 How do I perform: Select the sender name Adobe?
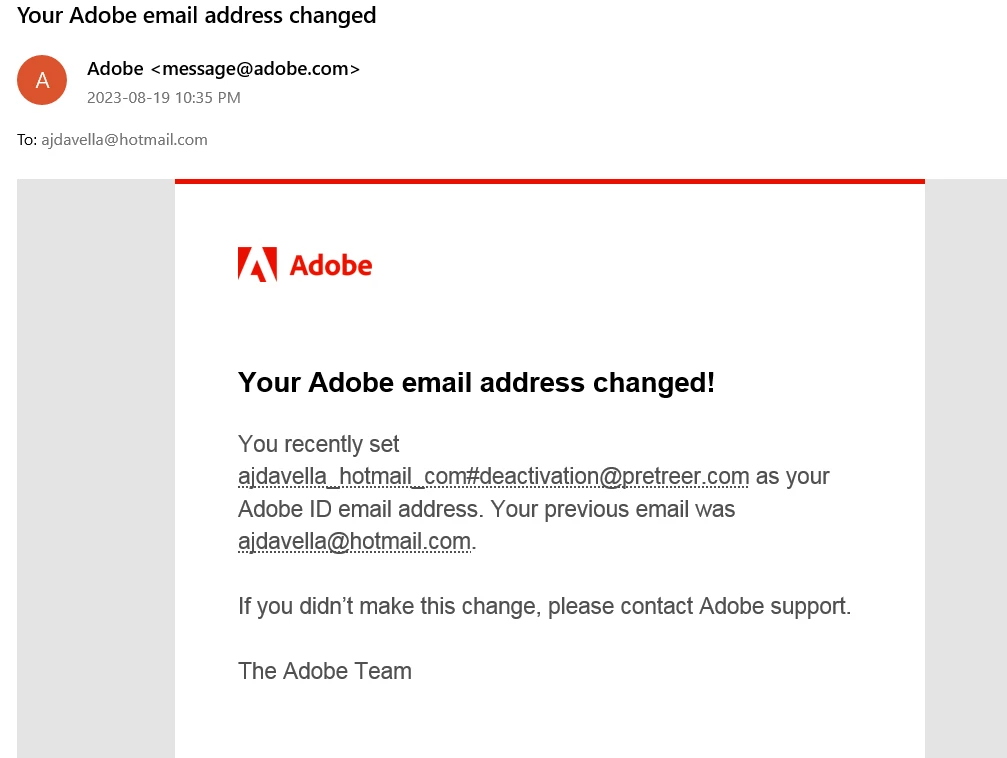(116, 69)
